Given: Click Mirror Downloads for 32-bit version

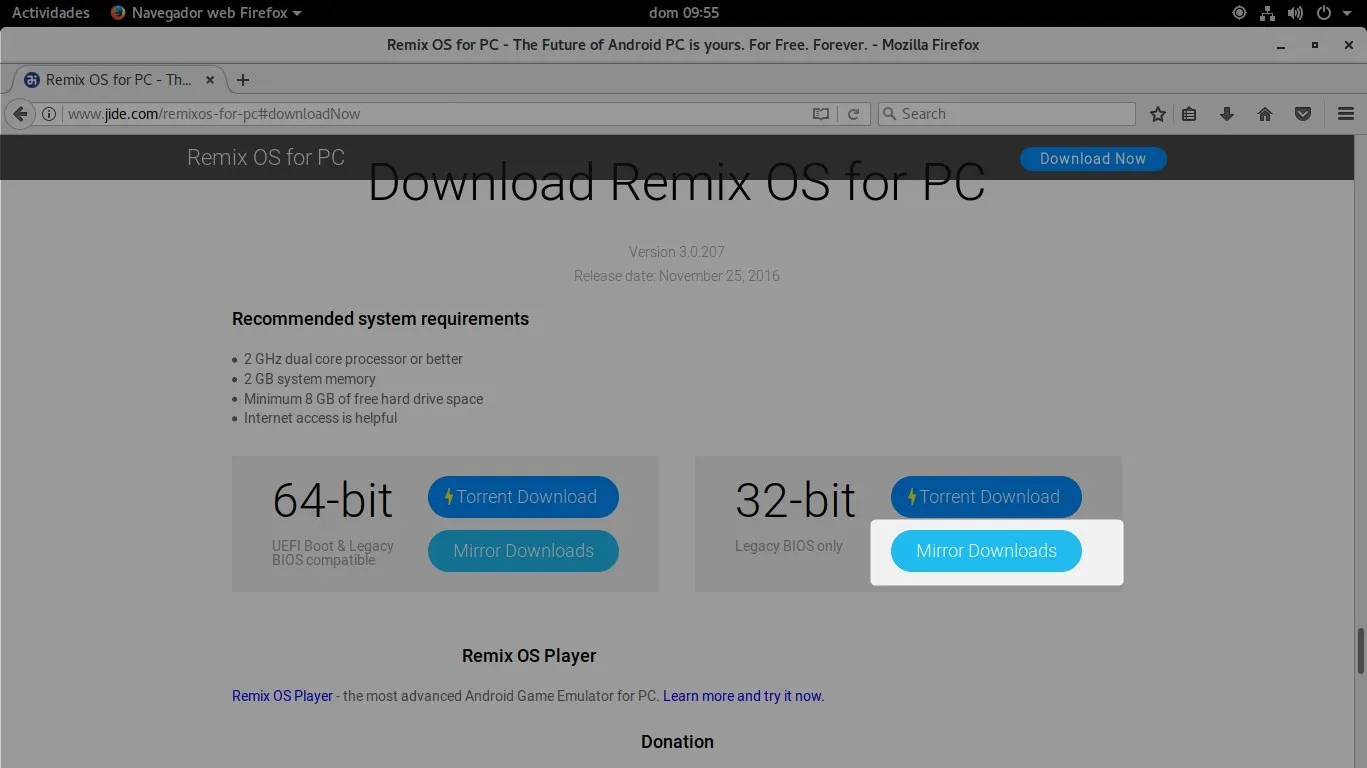Looking at the screenshot, I should click(986, 550).
